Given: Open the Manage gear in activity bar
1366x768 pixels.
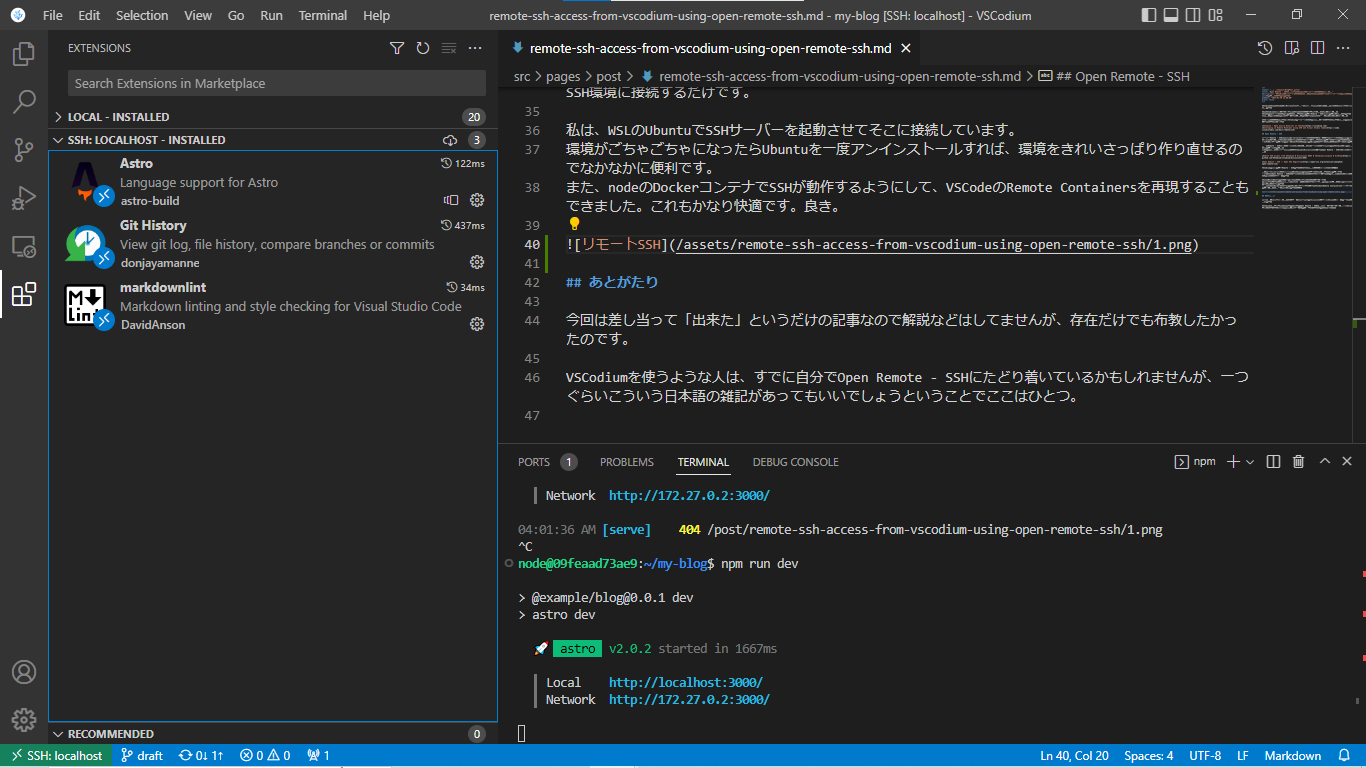Looking at the screenshot, I should click(x=24, y=720).
